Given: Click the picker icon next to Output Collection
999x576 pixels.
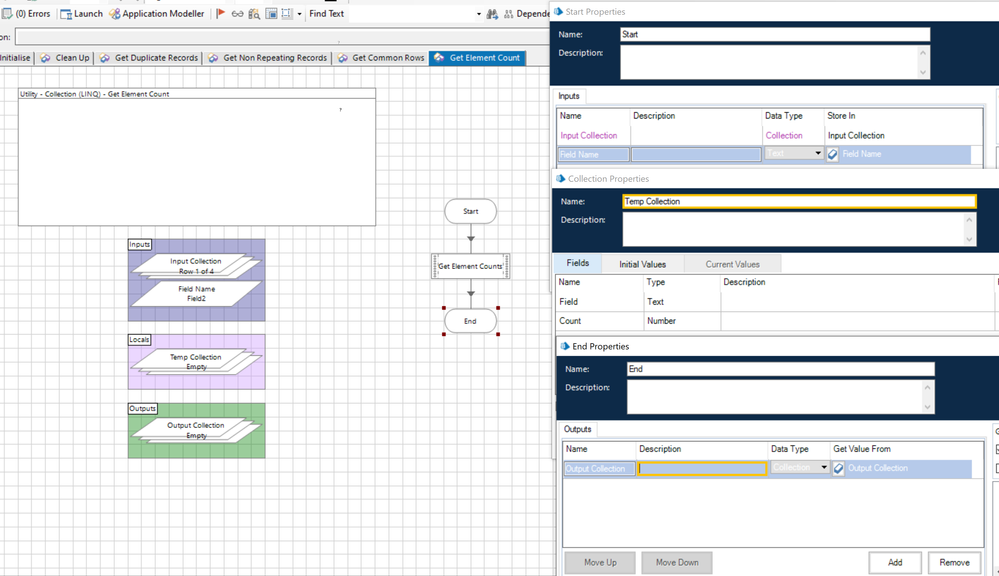Looking at the screenshot, I should pos(839,468).
